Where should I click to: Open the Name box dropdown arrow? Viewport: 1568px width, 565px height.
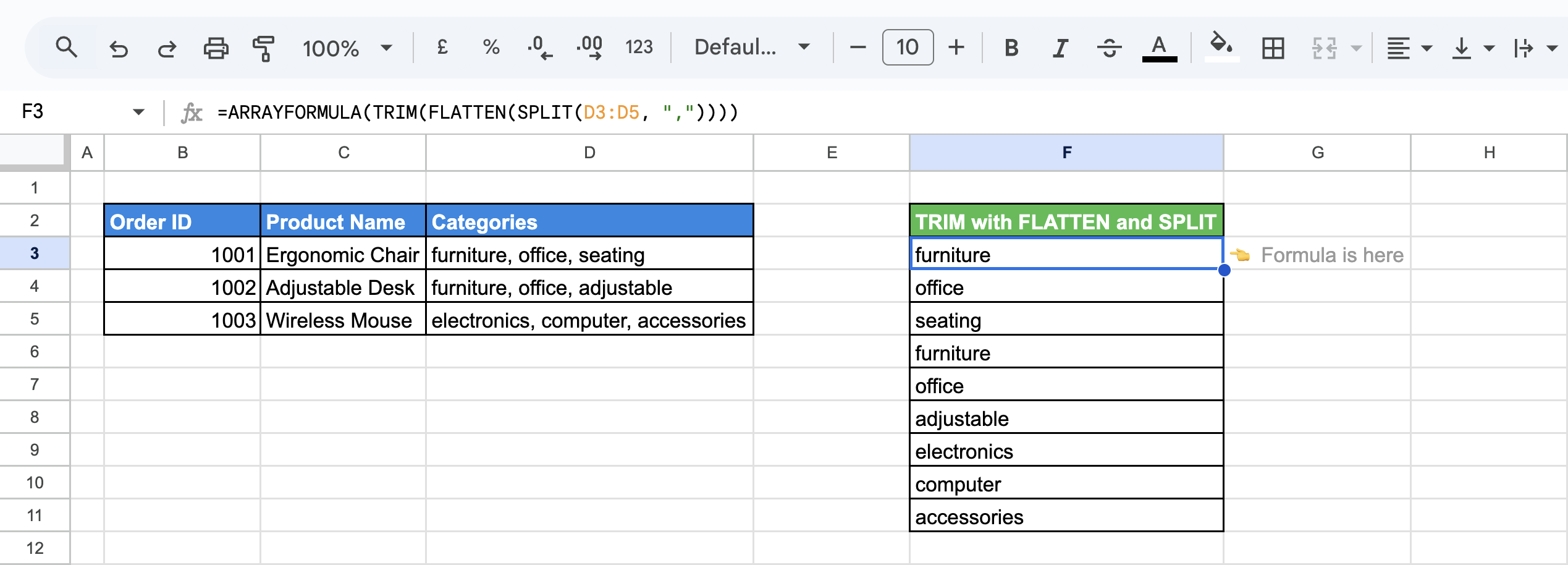point(138,112)
